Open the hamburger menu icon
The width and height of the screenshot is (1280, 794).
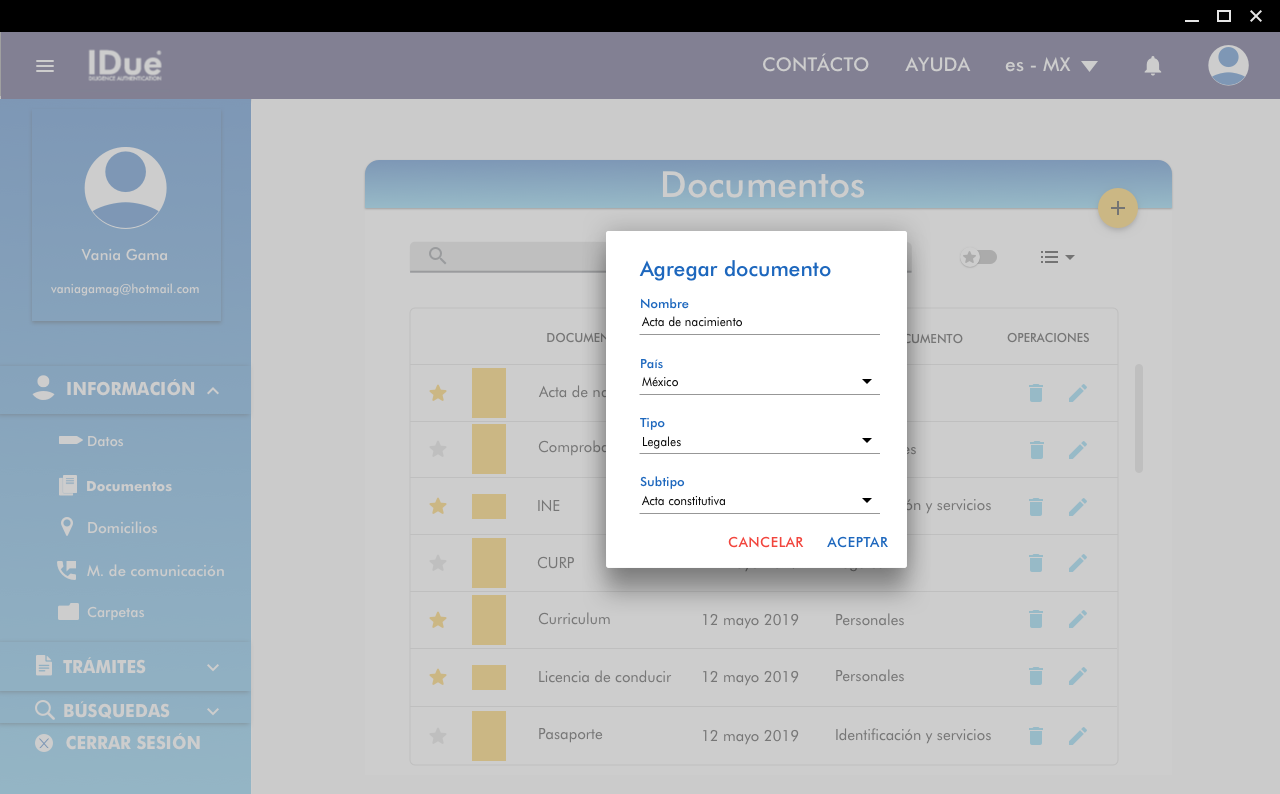[x=45, y=66]
